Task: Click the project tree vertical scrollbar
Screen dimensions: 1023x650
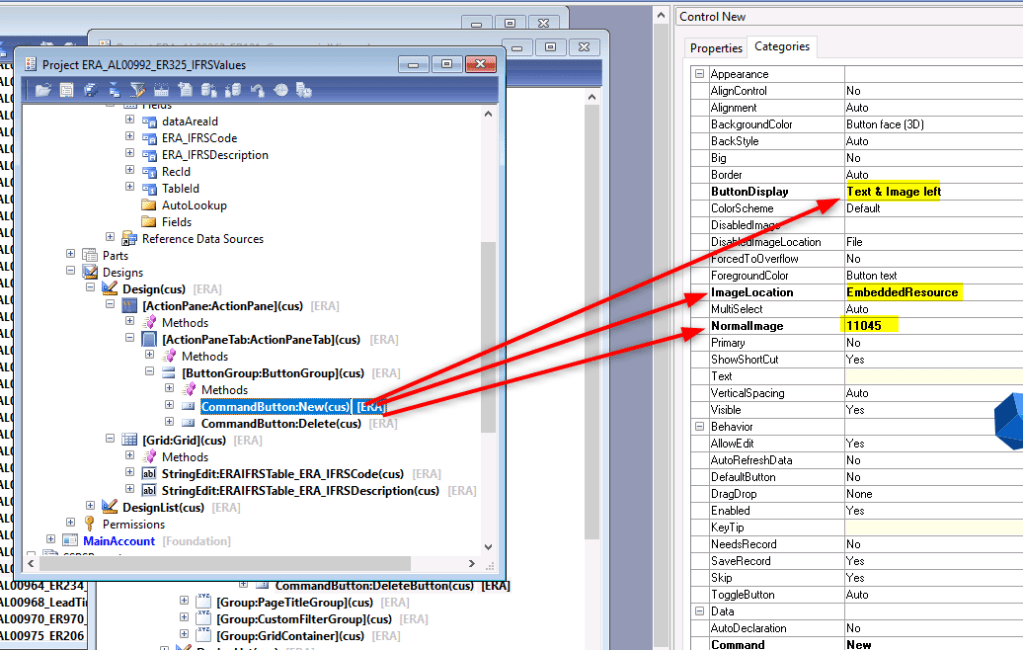Action: pos(488,330)
